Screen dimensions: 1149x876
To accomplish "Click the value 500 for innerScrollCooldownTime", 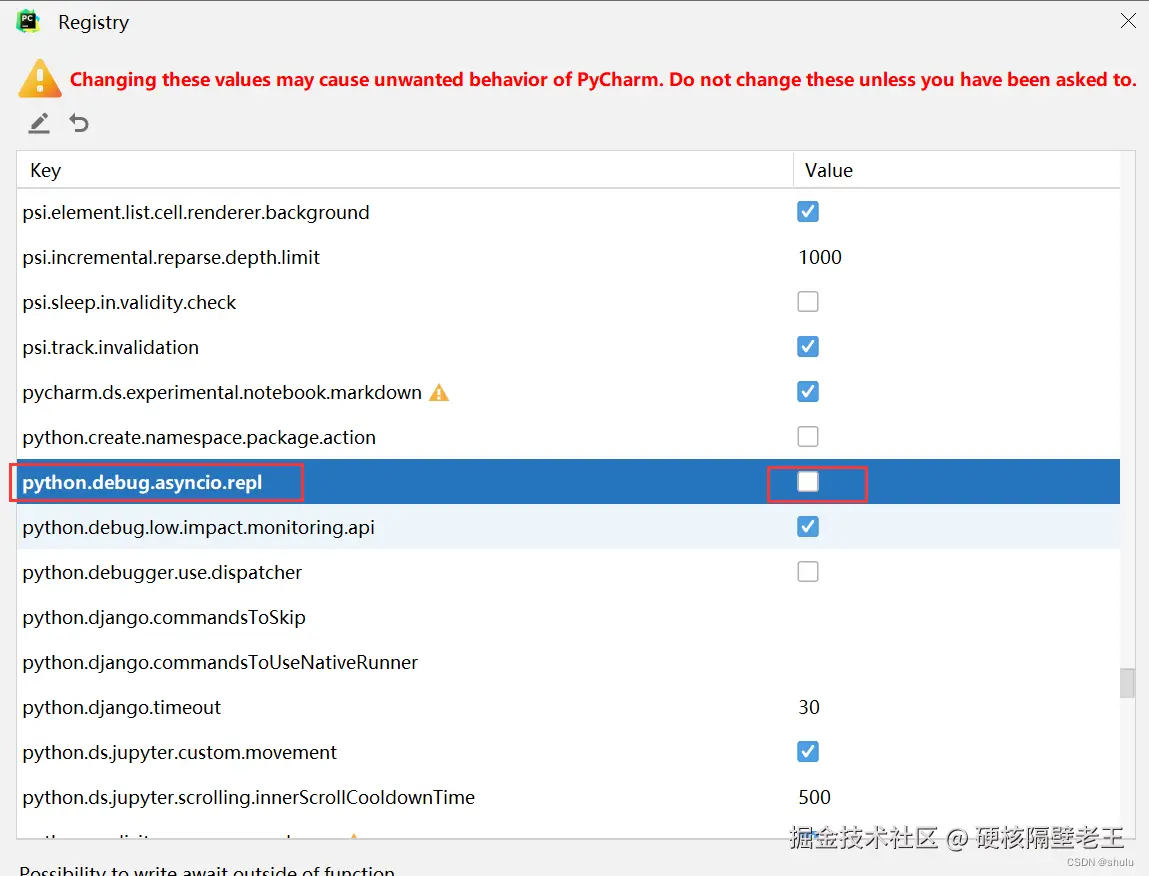I will pos(814,798).
